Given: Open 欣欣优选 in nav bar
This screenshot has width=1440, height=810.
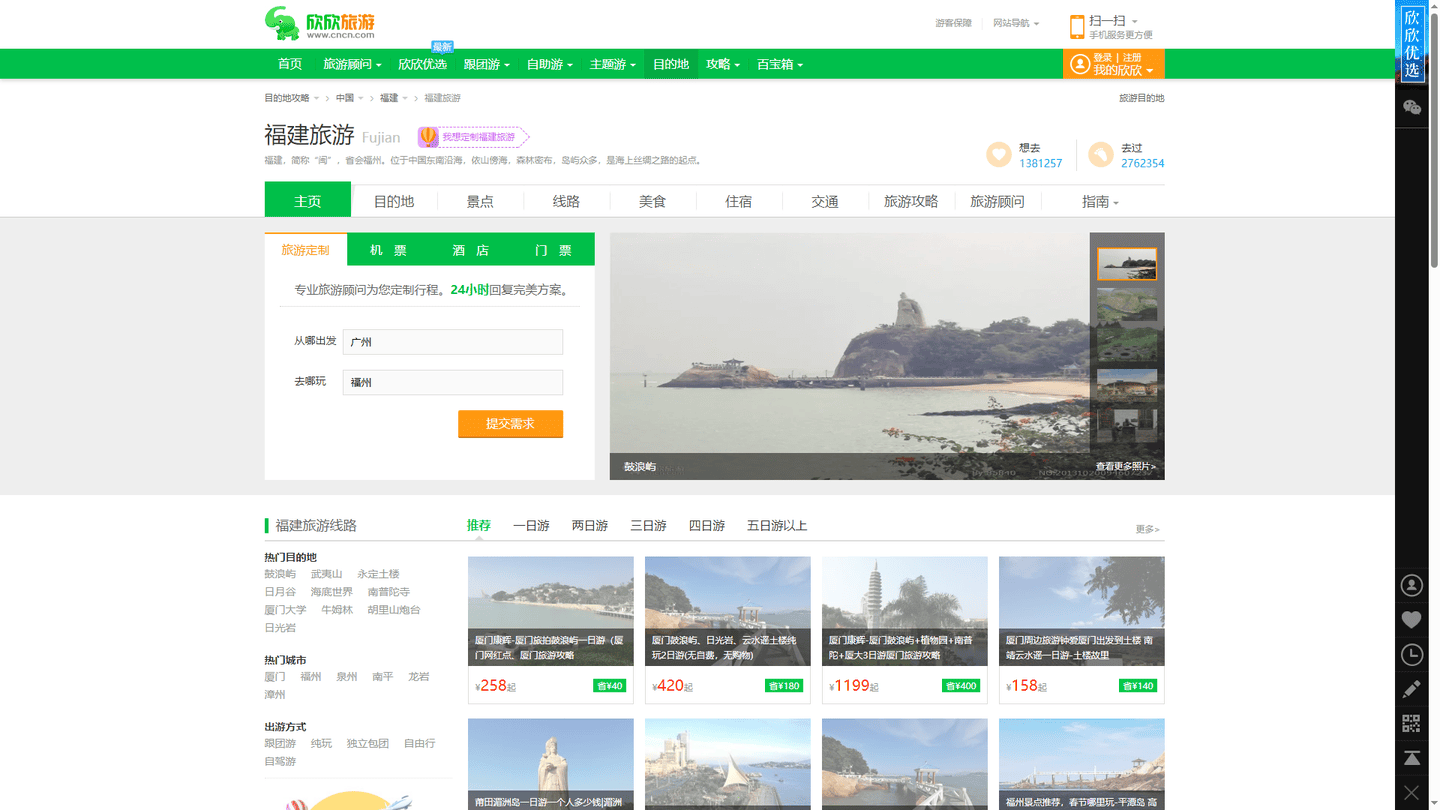Looking at the screenshot, I should (422, 64).
